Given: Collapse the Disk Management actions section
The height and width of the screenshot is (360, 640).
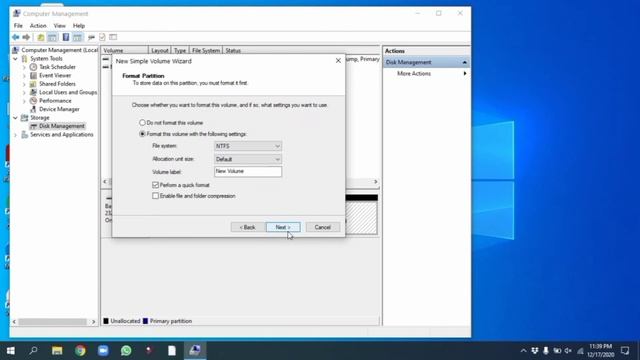Looking at the screenshot, I should pos(464,62).
